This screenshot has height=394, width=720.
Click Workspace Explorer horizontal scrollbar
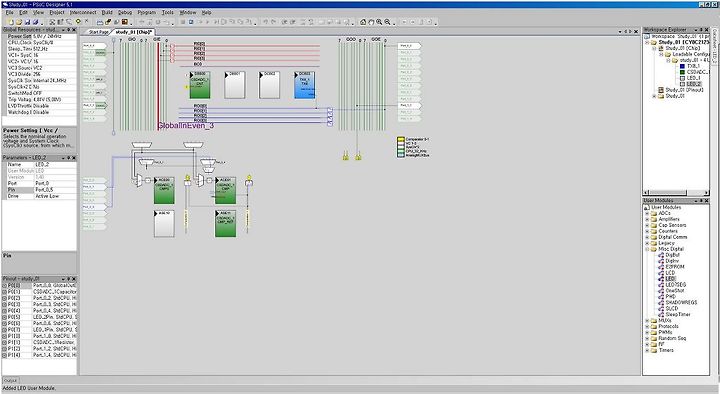point(677,192)
